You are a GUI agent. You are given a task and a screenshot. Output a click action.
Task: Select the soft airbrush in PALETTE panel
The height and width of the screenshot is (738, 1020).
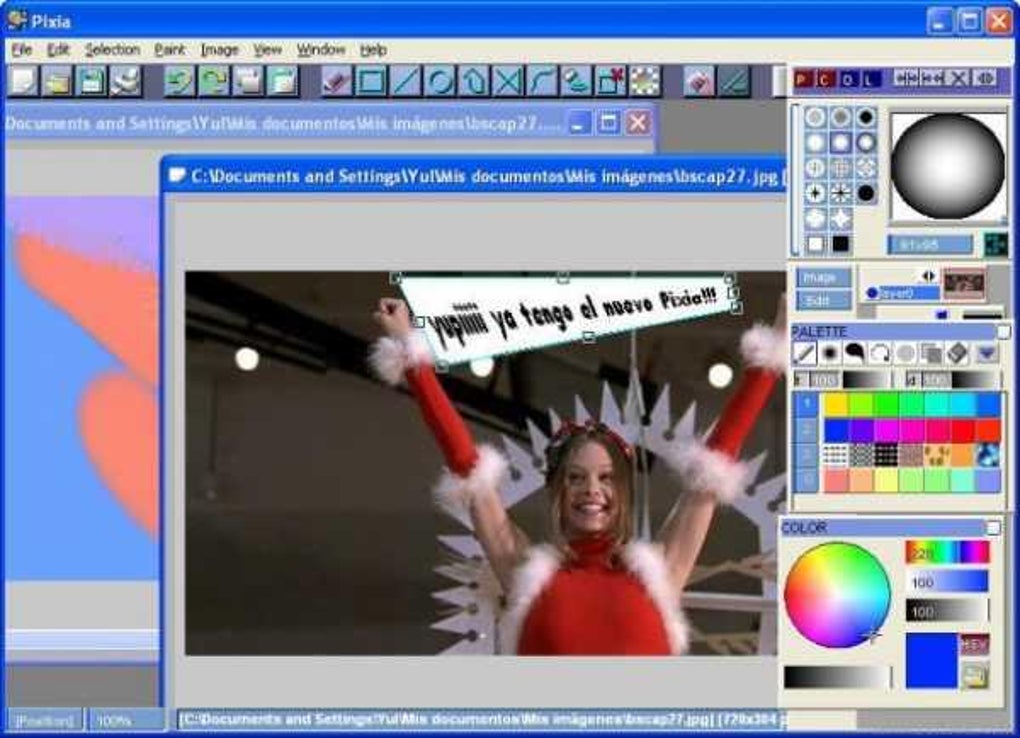click(x=829, y=353)
